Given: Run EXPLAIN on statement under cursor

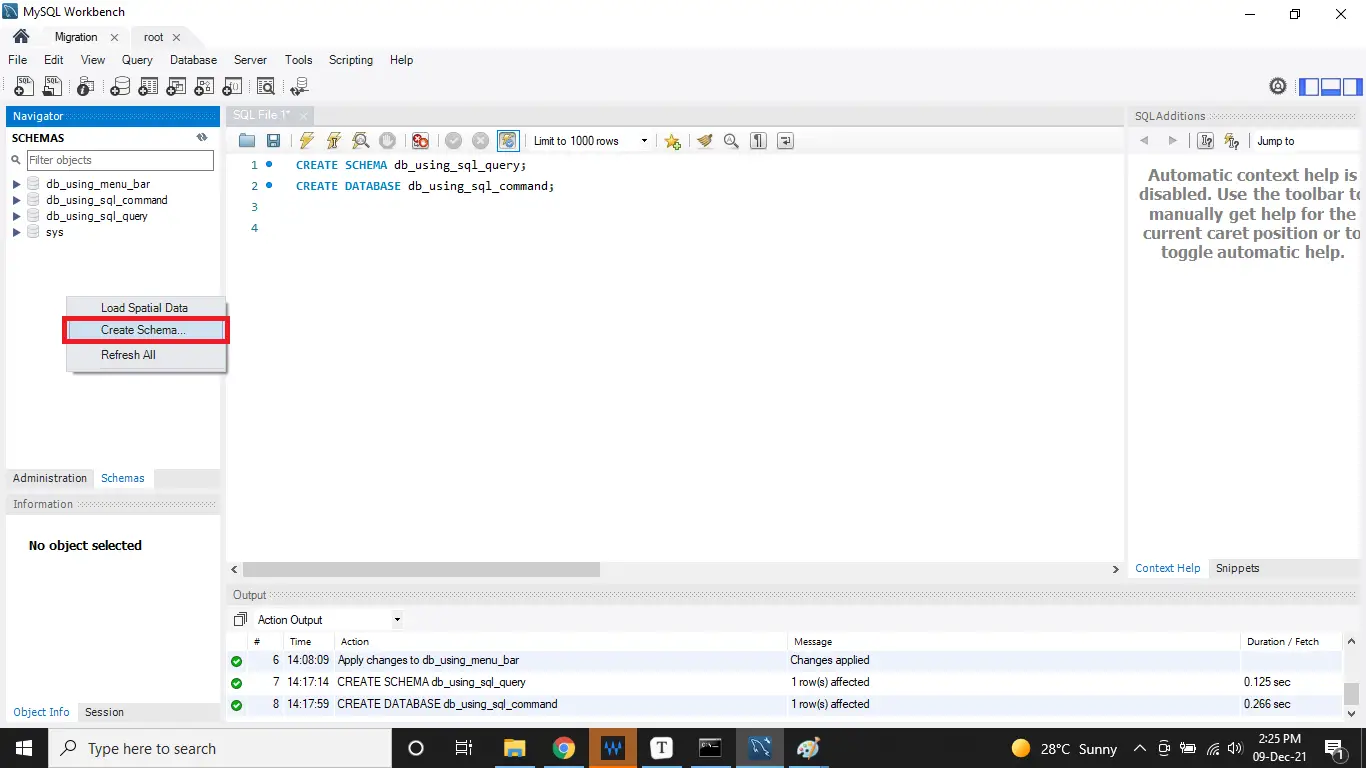Looking at the screenshot, I should (x=361, y=141).
